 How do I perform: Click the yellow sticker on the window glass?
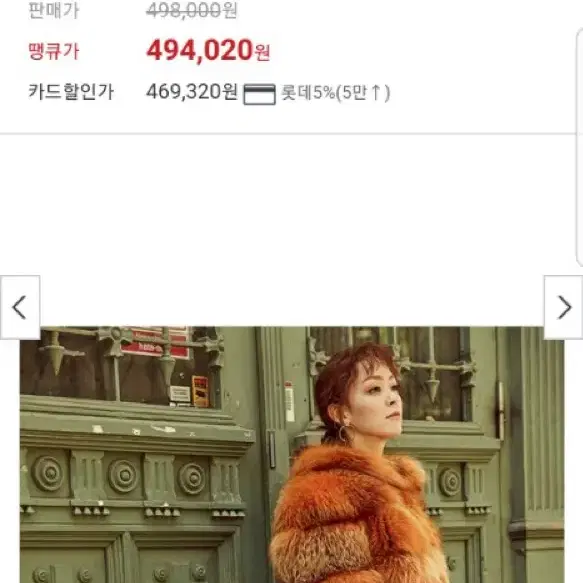(x=200, y=391)
